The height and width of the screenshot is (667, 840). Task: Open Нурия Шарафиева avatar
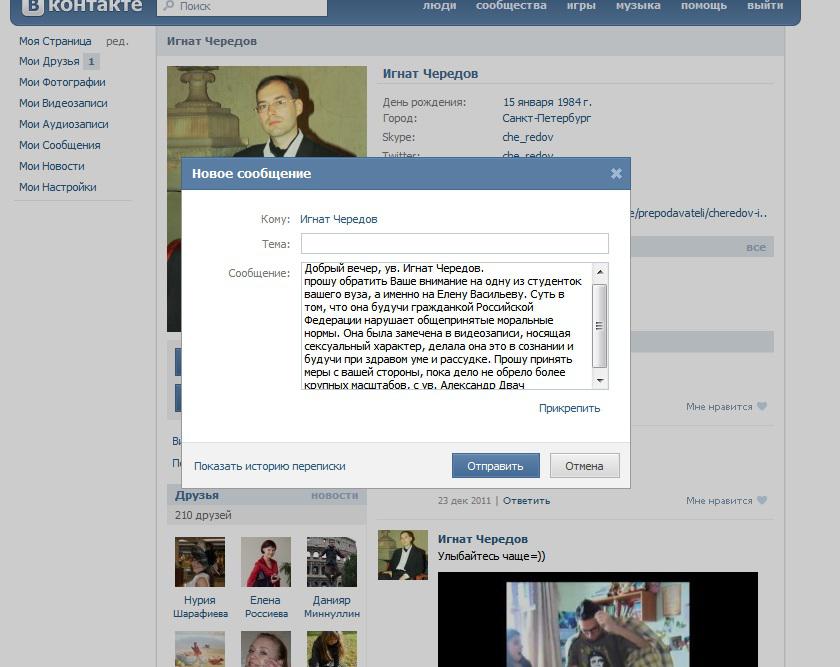(x=200, y=562)
